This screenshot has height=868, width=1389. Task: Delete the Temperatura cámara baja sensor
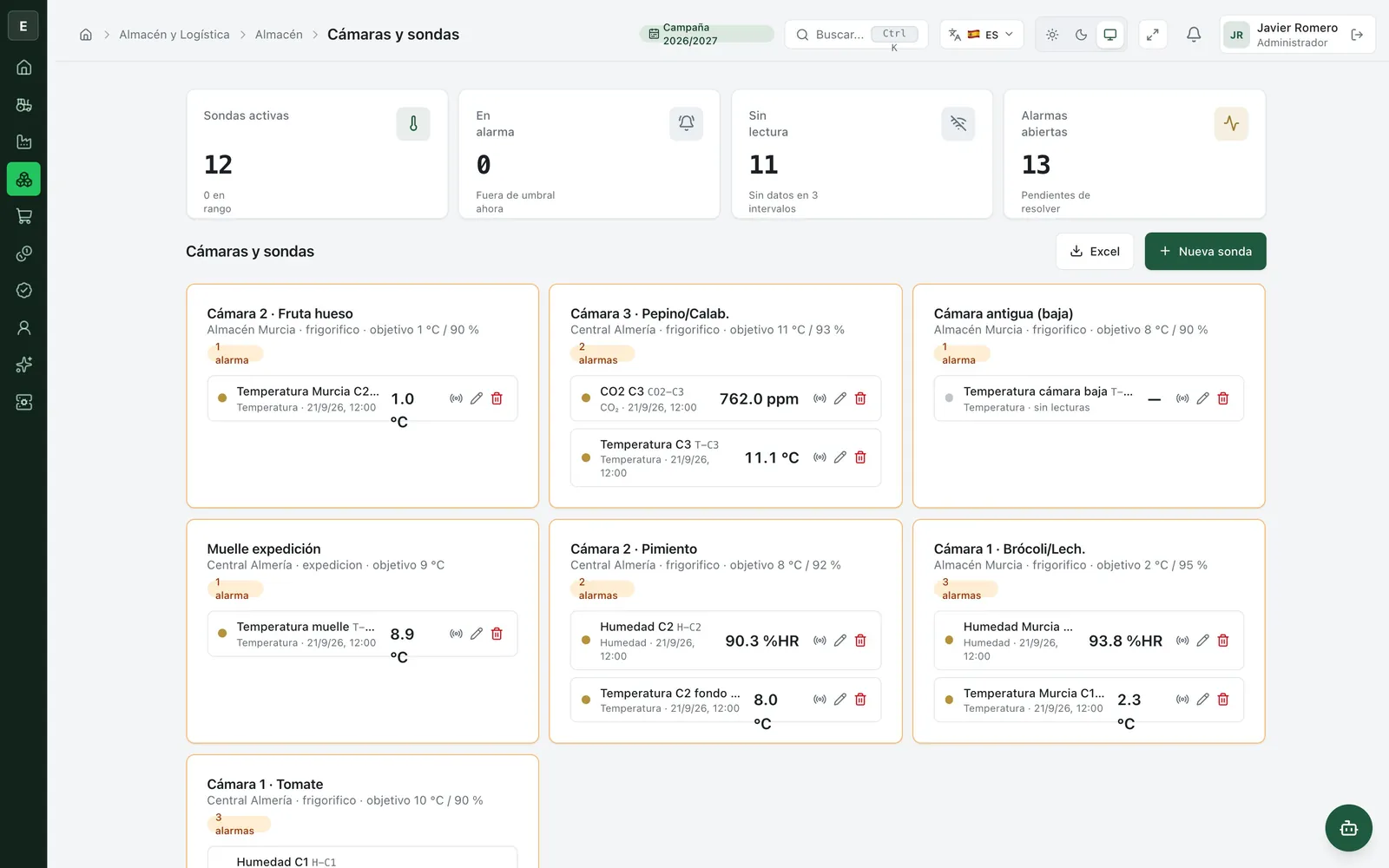point(1223,398)
